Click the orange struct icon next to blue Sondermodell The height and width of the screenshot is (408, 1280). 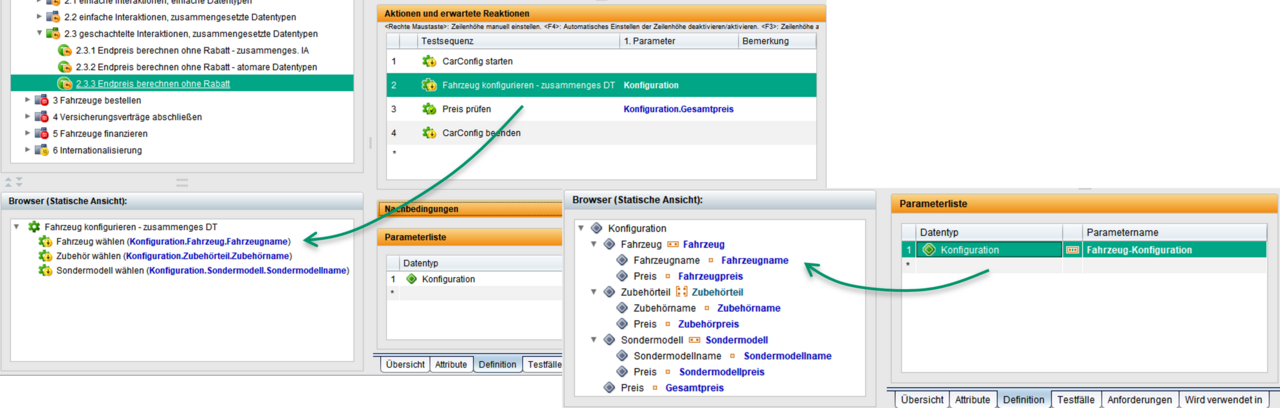click(x=695, y=340)
